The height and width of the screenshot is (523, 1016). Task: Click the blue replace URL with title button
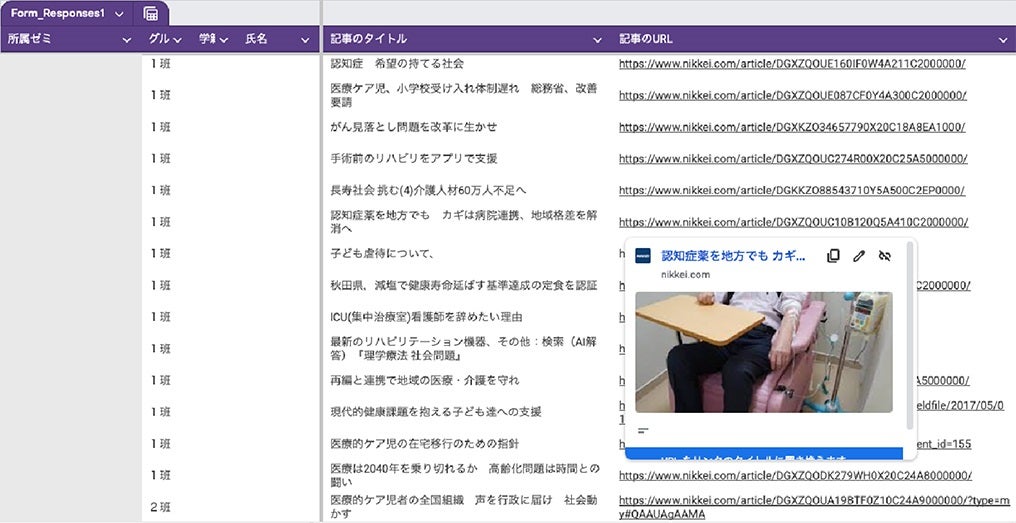coord(763,455)
